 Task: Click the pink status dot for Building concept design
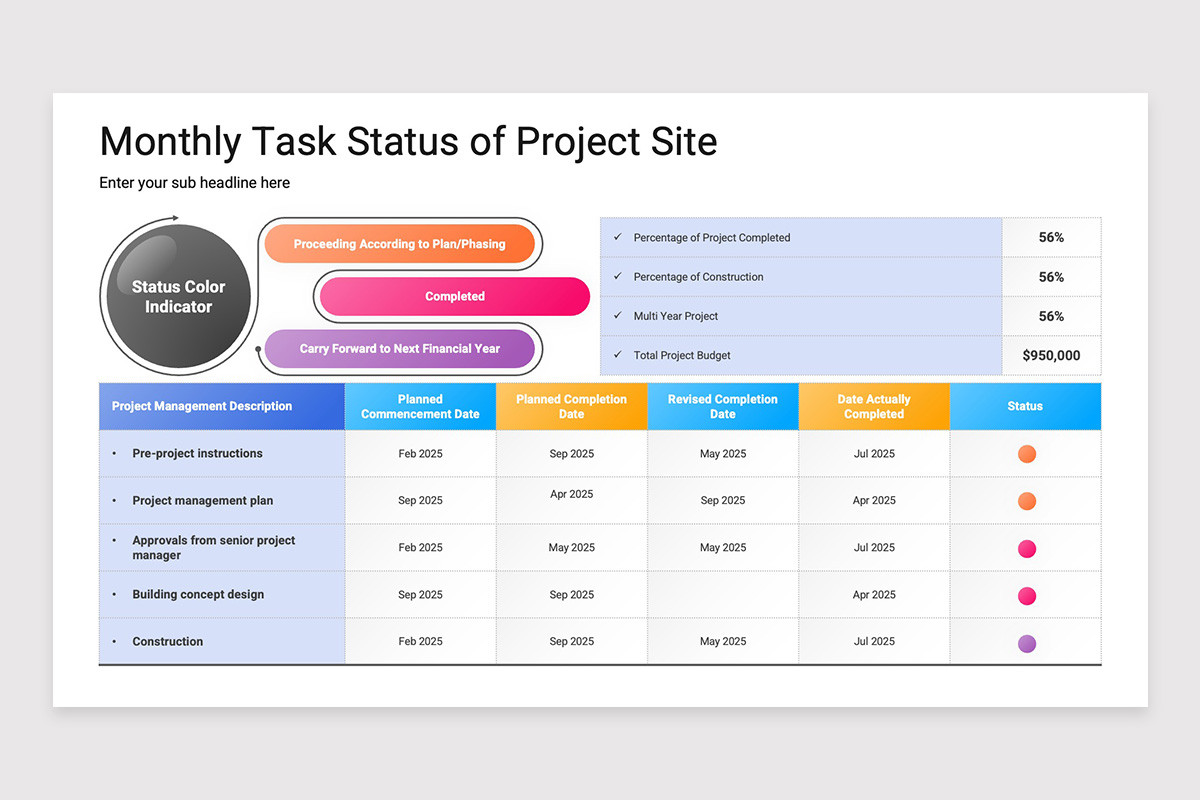click(1026, 595)
